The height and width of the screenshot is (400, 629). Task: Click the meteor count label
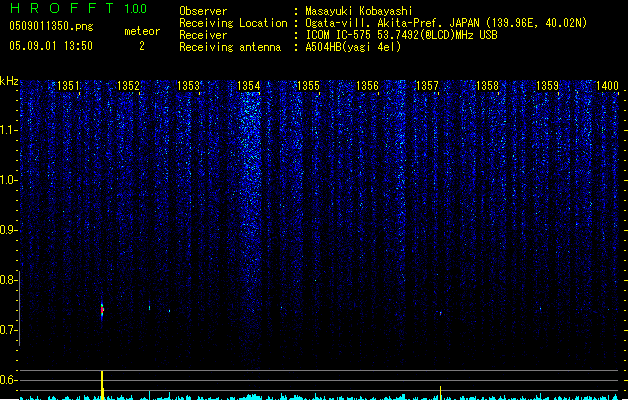pos(142,31)
